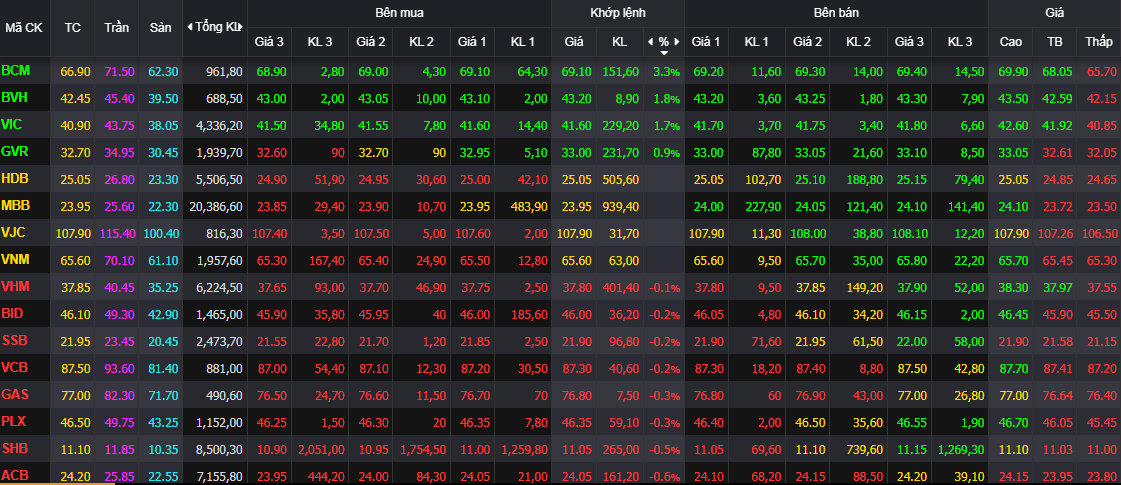Screen dimensions: 1121x485
Task: Click VNM ceiling price 70.10
Action: click(x=119, y=260)
